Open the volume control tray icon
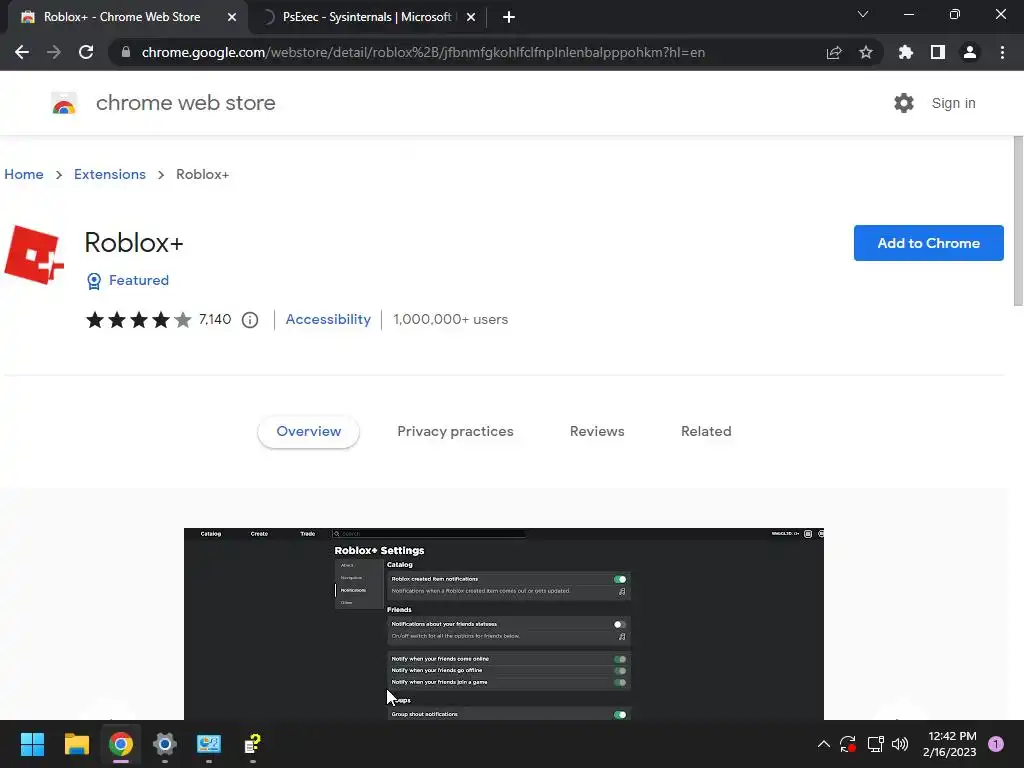 tap(900, 744)
